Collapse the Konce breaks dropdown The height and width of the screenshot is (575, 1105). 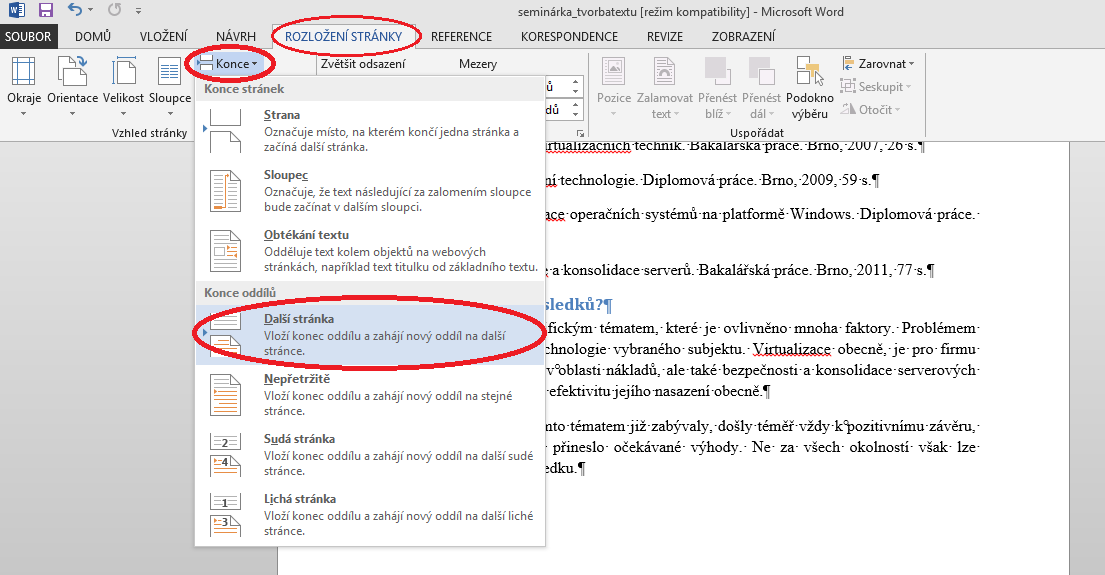229,64
